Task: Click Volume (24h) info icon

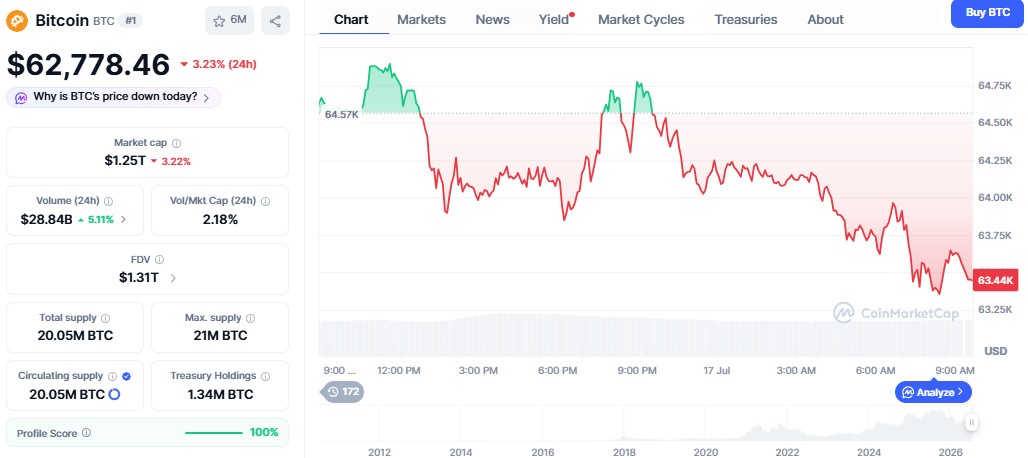Action: [x=109, y=202]
